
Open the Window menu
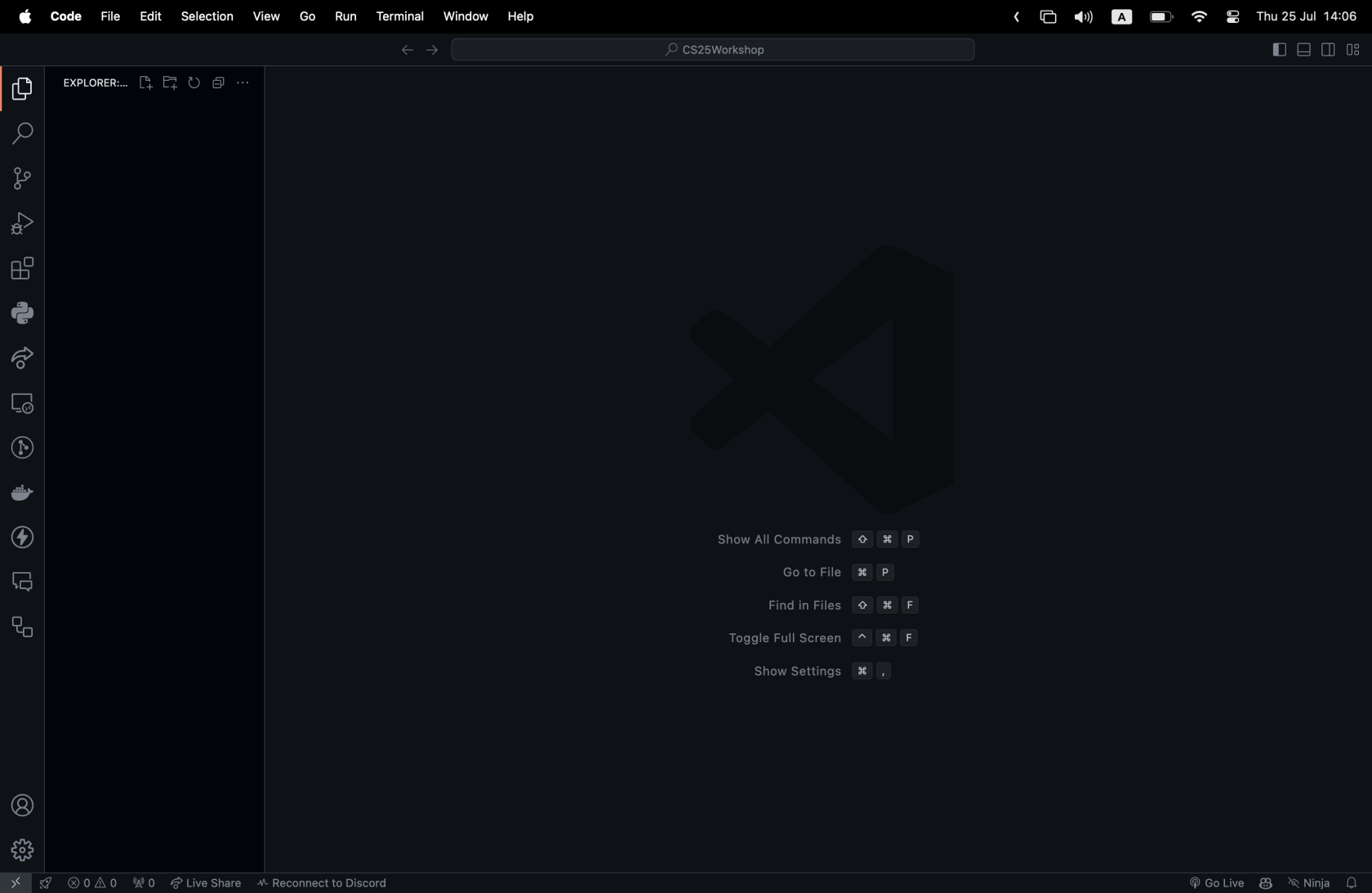[465, 16]
